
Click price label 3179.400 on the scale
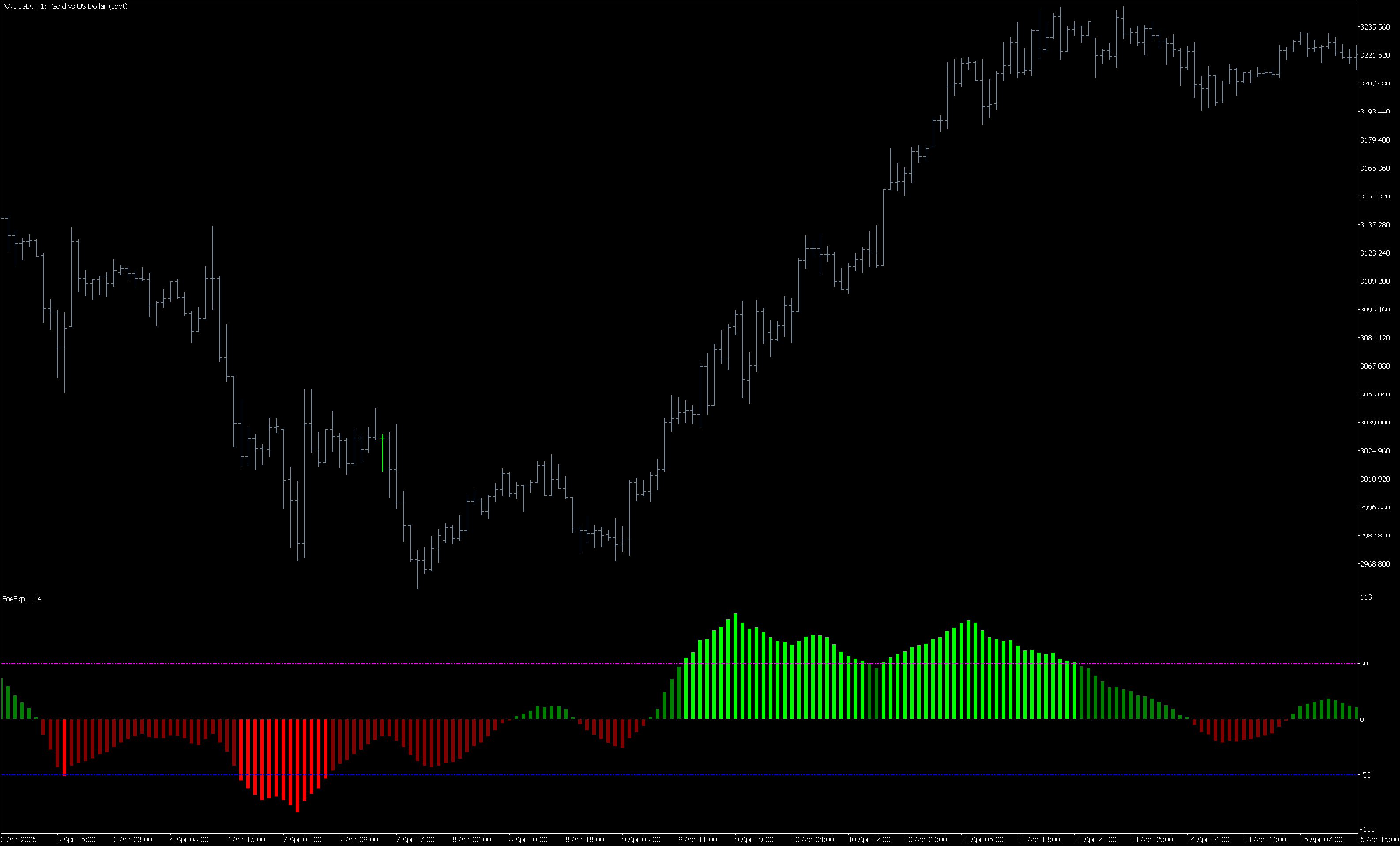pyautogui.click(x=1374, y=140)
